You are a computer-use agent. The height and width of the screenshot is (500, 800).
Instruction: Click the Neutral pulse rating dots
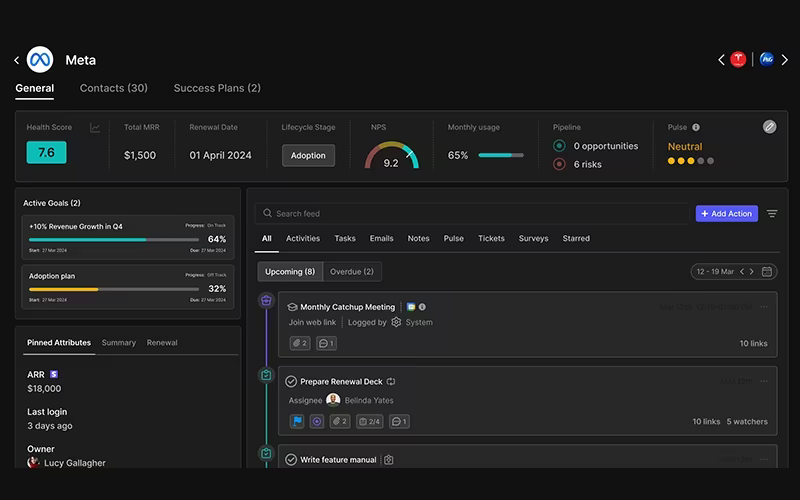[x=691, y=161]
